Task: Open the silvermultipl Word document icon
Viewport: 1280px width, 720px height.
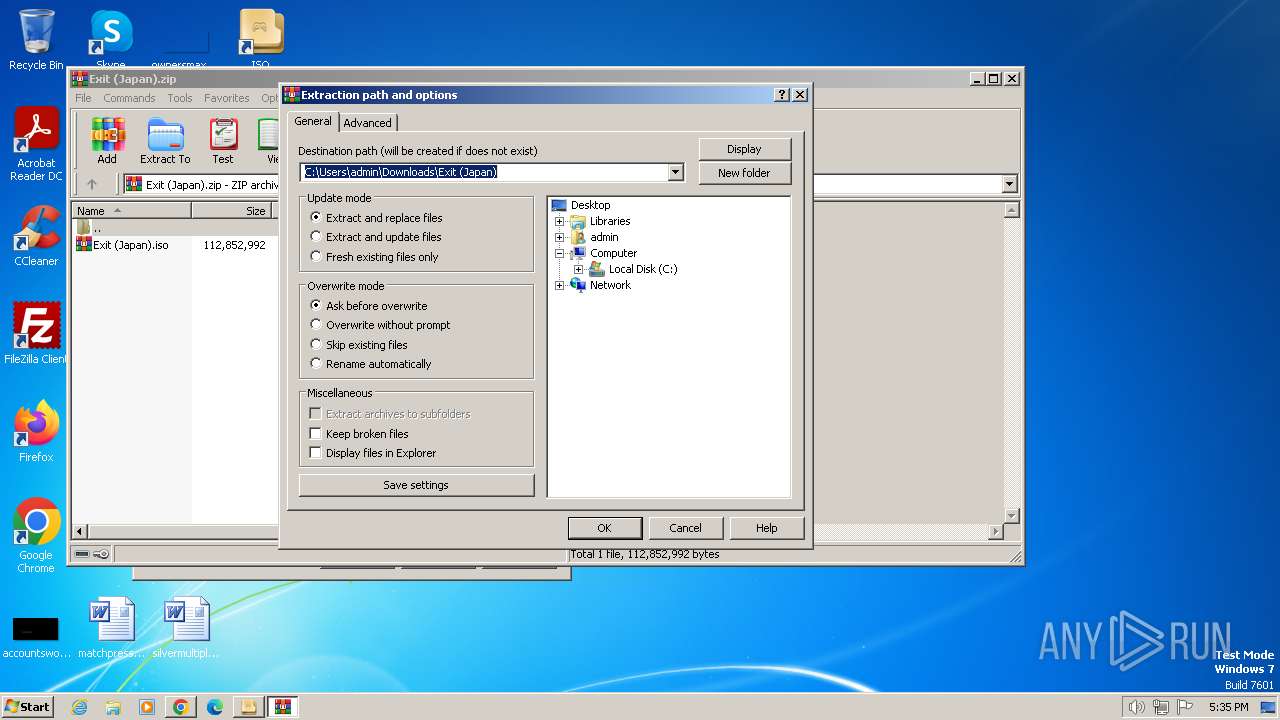Action: tap(186, 627)
